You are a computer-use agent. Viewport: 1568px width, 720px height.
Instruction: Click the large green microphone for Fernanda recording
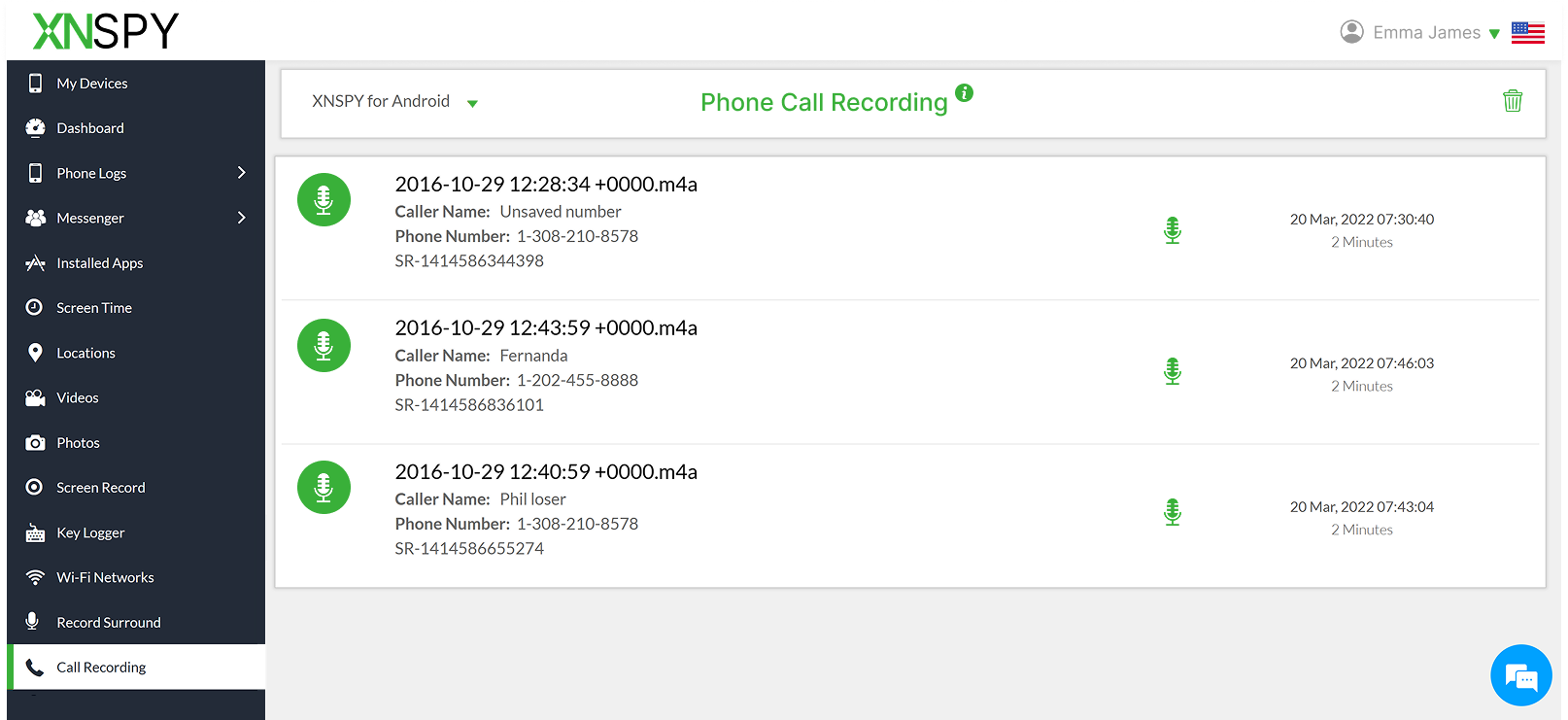coord(324,345)
